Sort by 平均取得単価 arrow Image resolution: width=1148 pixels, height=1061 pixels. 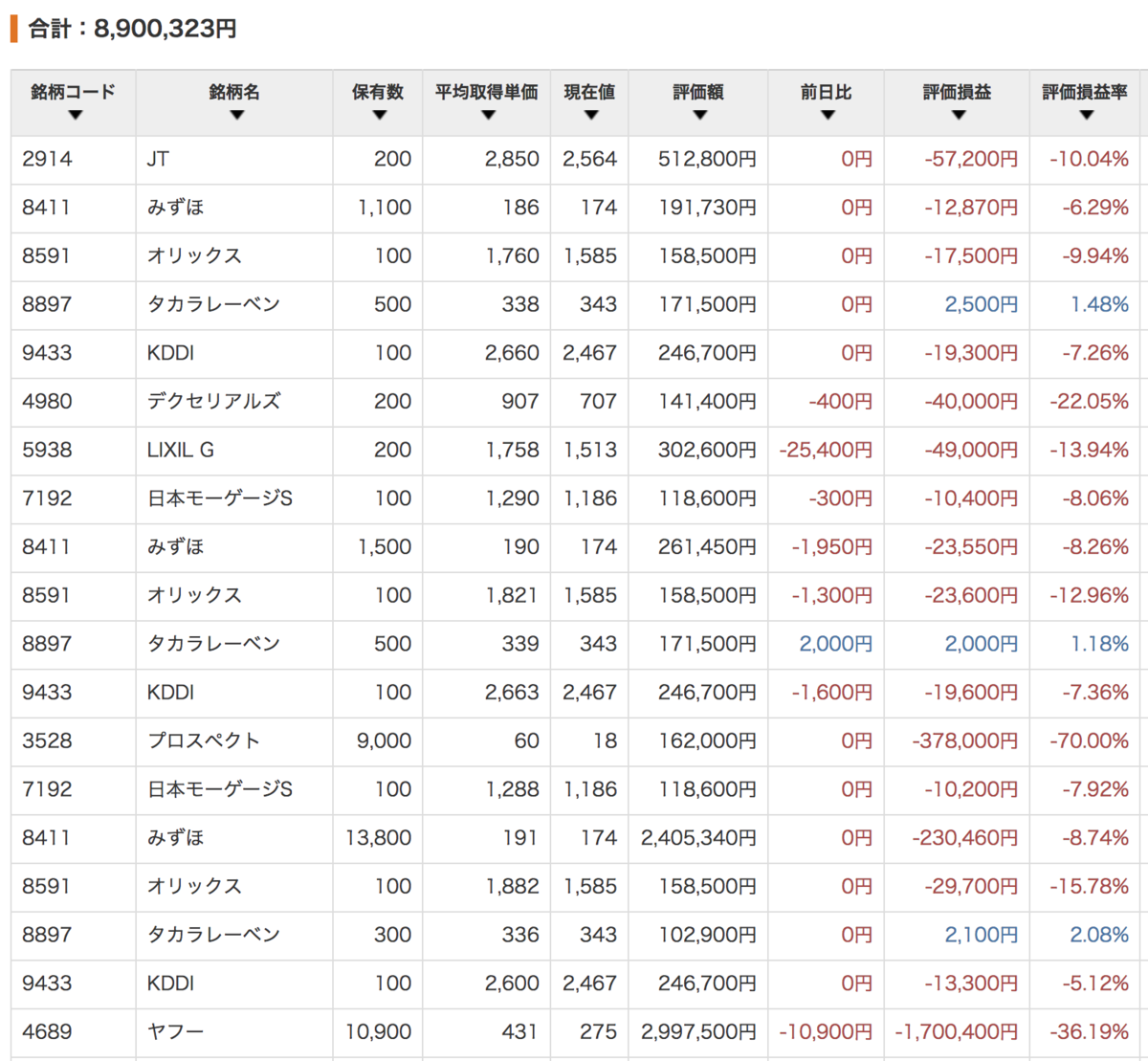(x=488, y=116)
